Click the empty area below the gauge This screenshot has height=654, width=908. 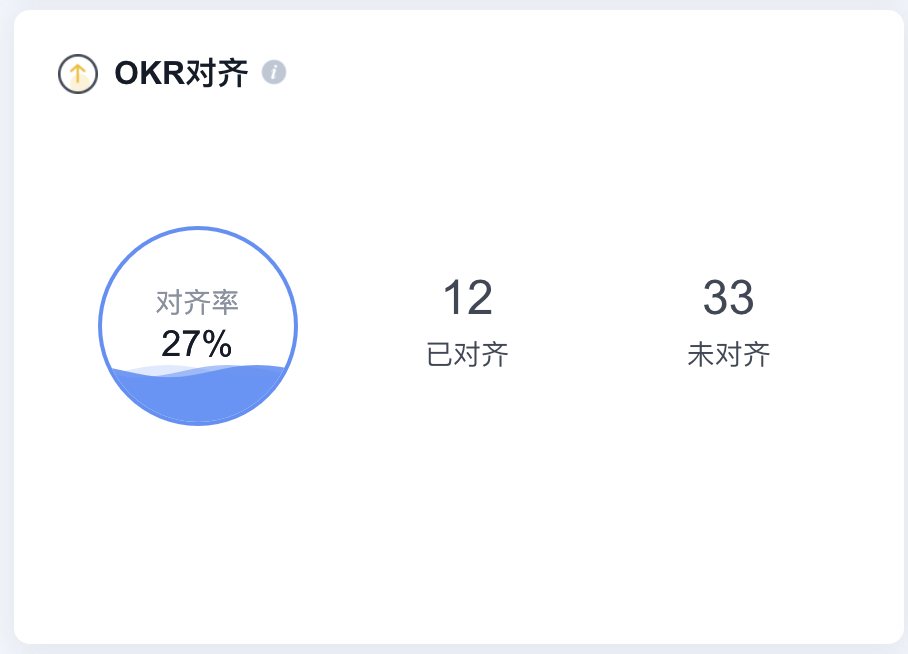[198, 521]
